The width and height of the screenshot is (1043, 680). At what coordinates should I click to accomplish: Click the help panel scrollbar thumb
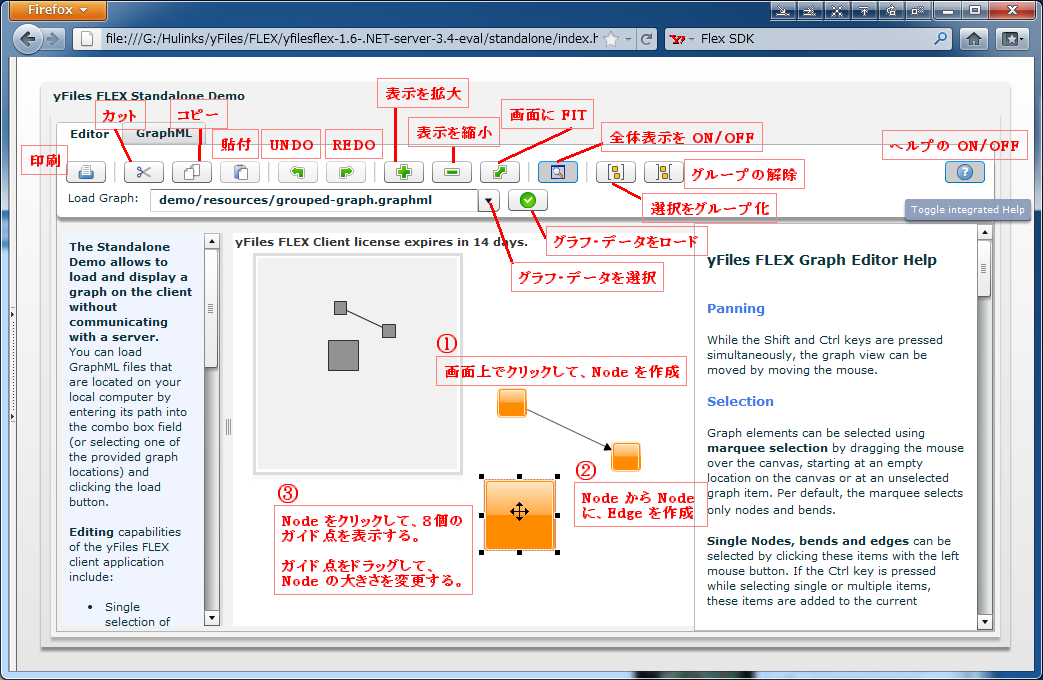[984, 269]
